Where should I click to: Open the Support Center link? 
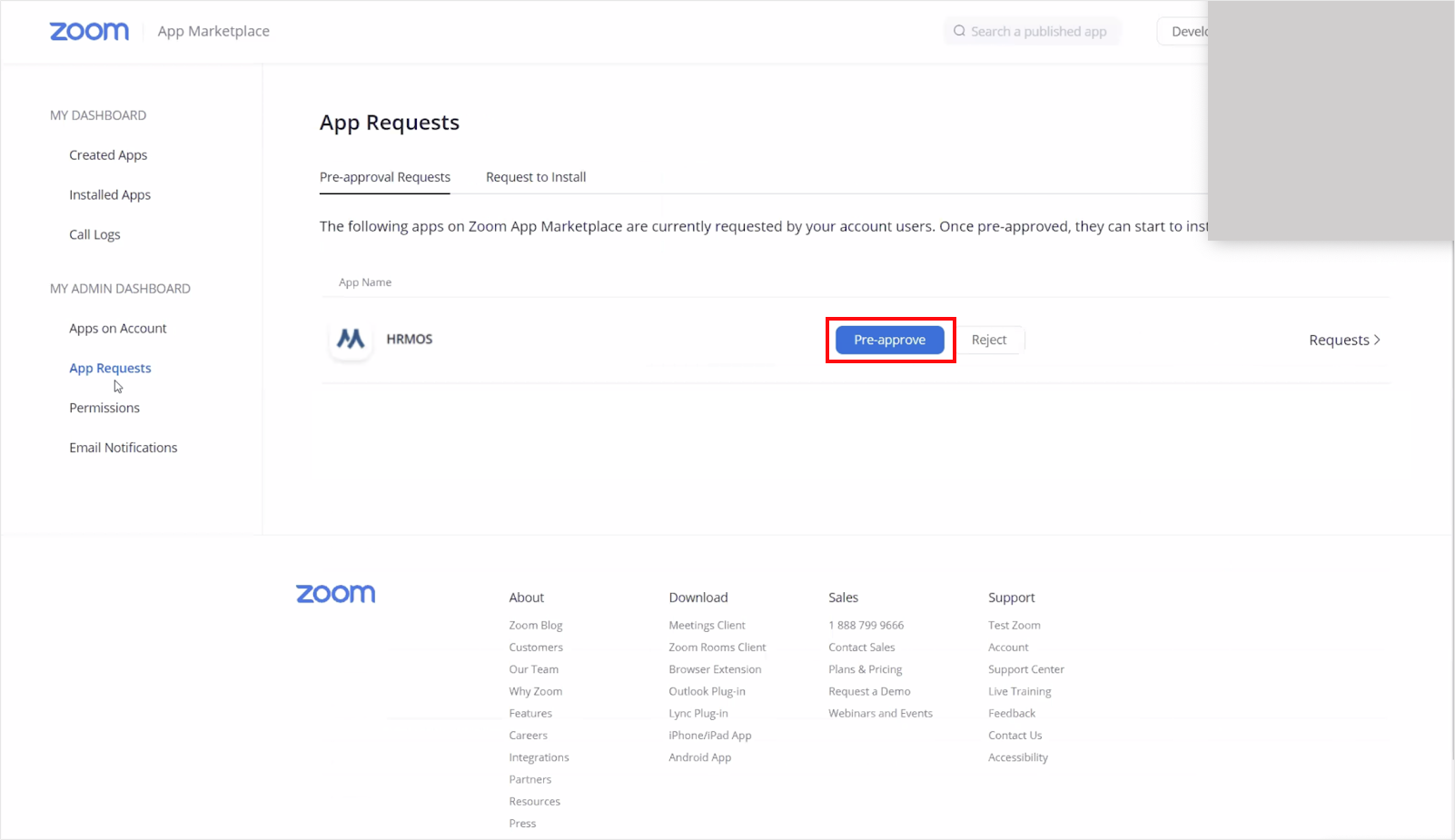pyautogui.click(x=1026, y=669)
